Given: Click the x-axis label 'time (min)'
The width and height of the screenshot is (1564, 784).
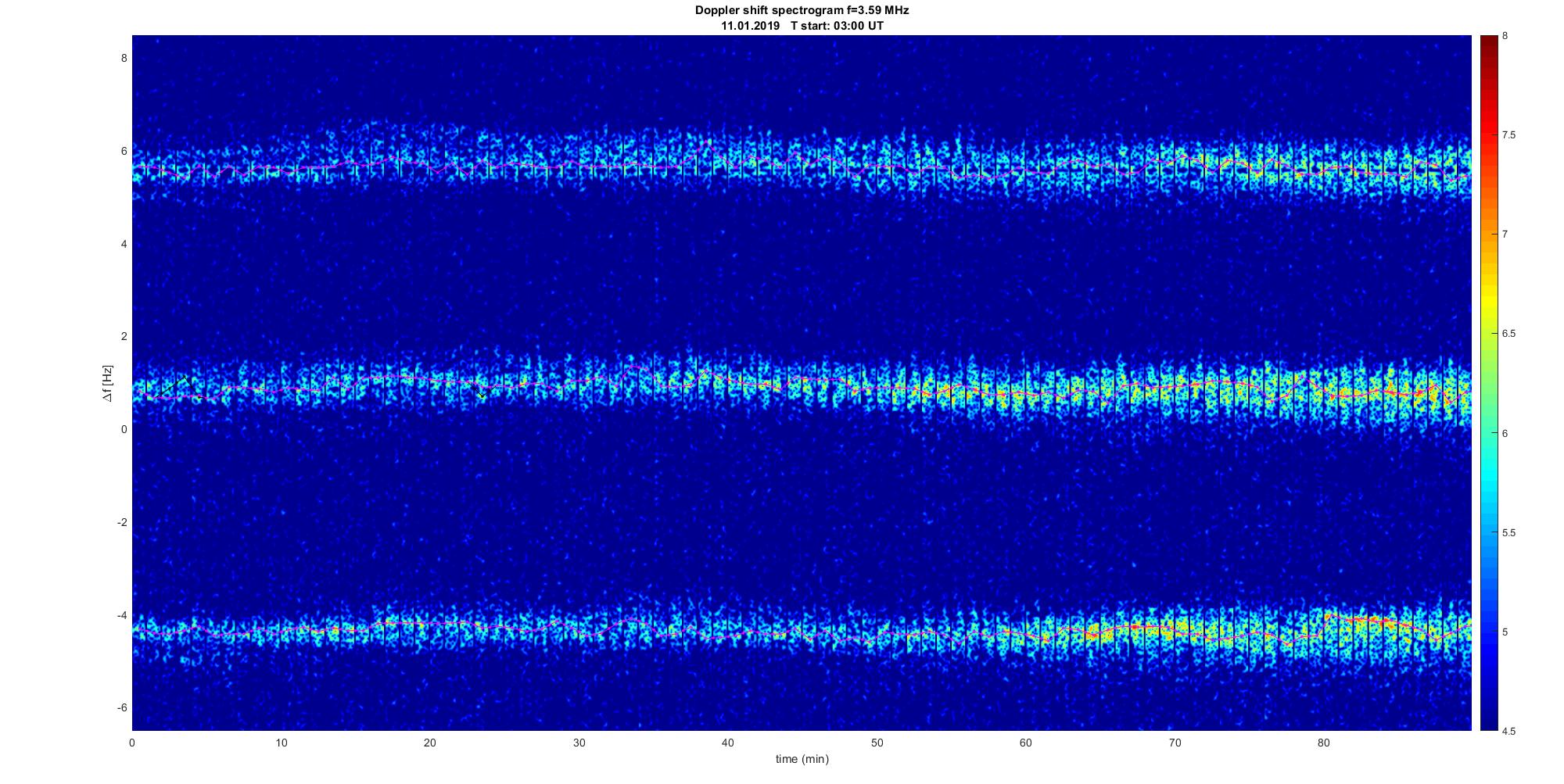Looking at the screenshot, I should pos(802,759).
